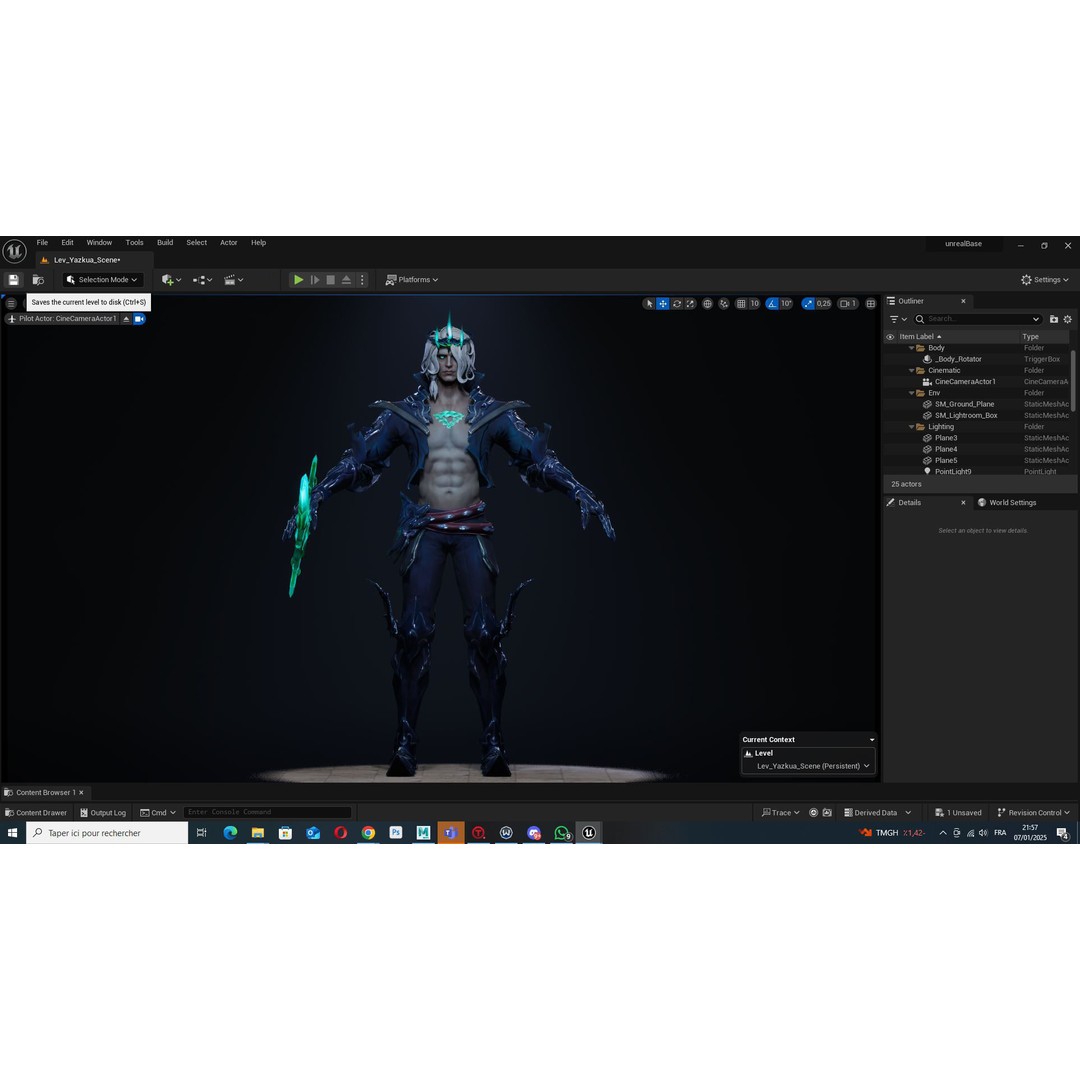Toggle grid snapping in viewport

tap(741, 304)
